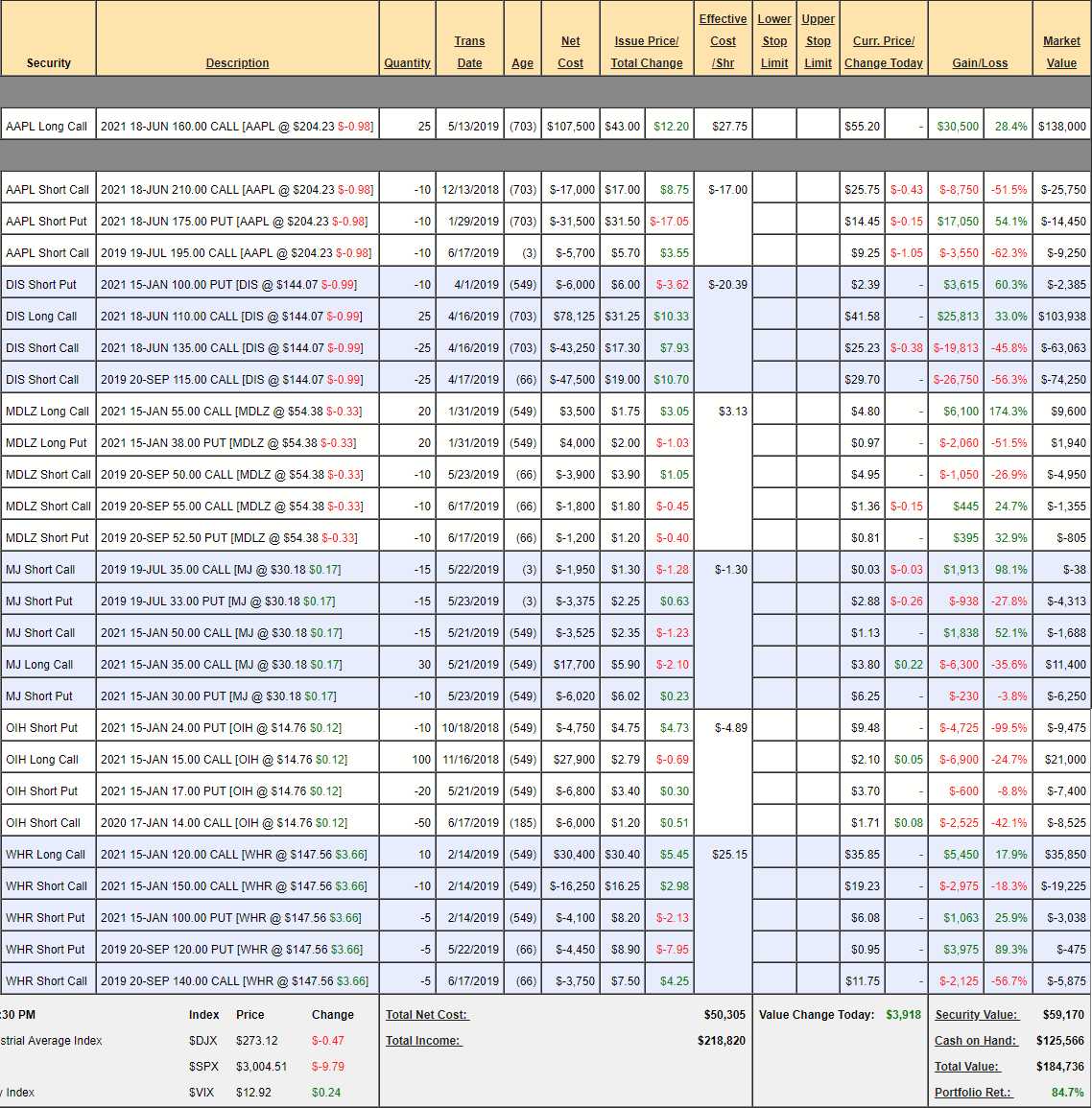Click the Gain/Loss column header

tap(979, 63)
